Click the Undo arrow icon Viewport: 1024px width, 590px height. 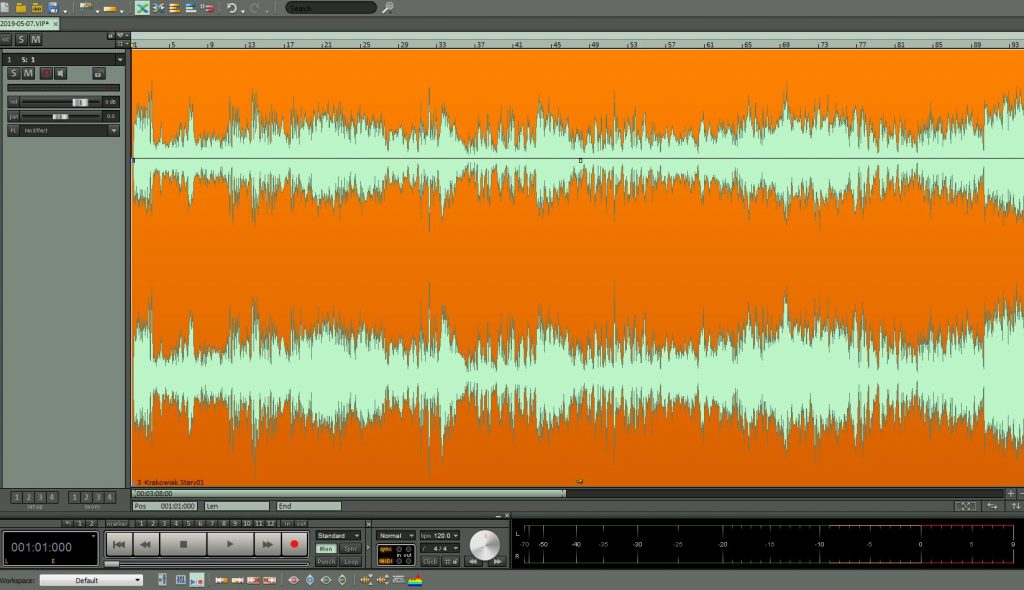click(x=231, y=8)
